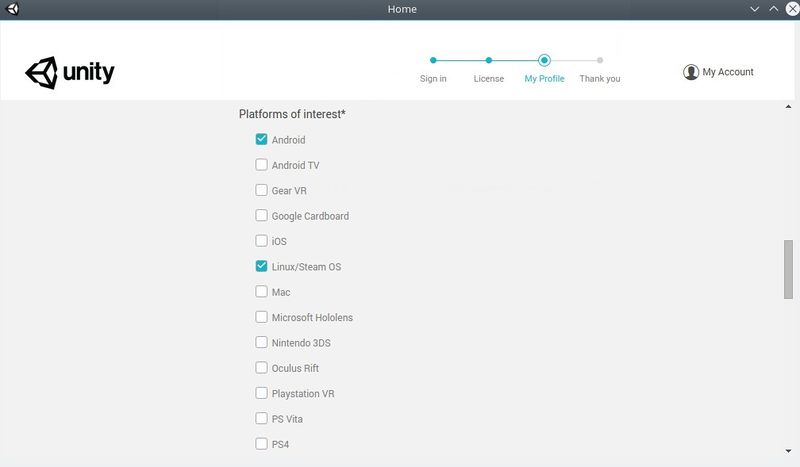Go to License step label
800x467 pixels.
pyautogui.click(x=489, y=79)
